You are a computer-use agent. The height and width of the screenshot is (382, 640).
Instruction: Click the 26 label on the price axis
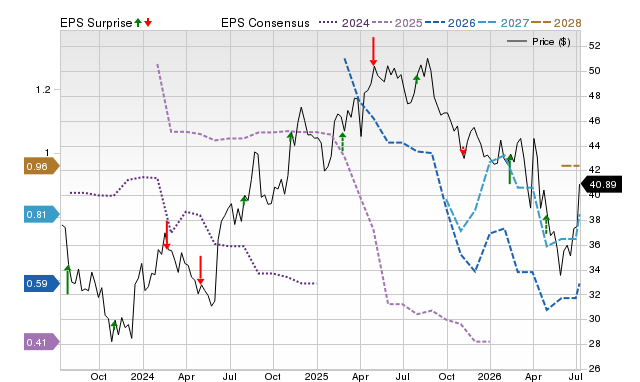coord(595,369)
